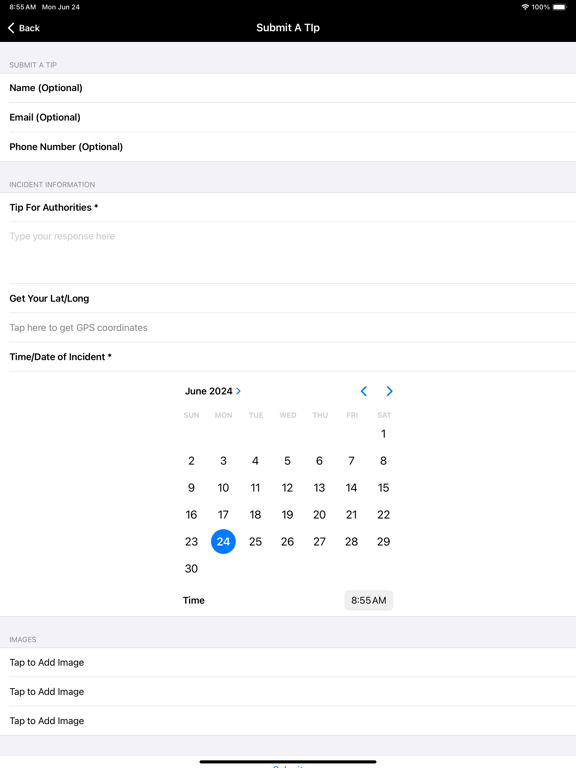Select June 18 on the calendar
The width and height of the screenshot is (576, 768).
(x=255, y=515)
